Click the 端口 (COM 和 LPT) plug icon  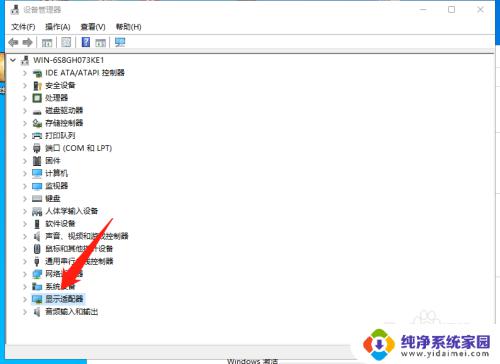tap(37, 148)
